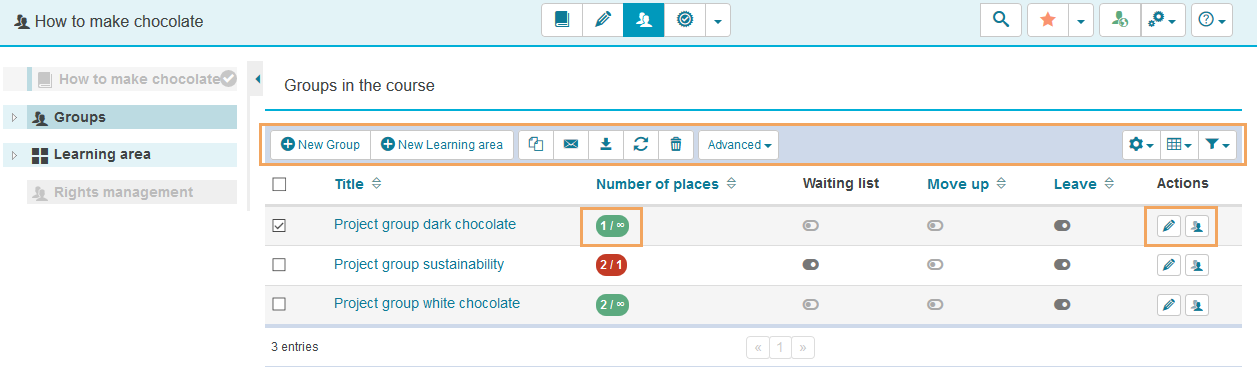Open the filter funnel dropdown
Viewport: 1257px width, 371px height.
click(1217, 145)
